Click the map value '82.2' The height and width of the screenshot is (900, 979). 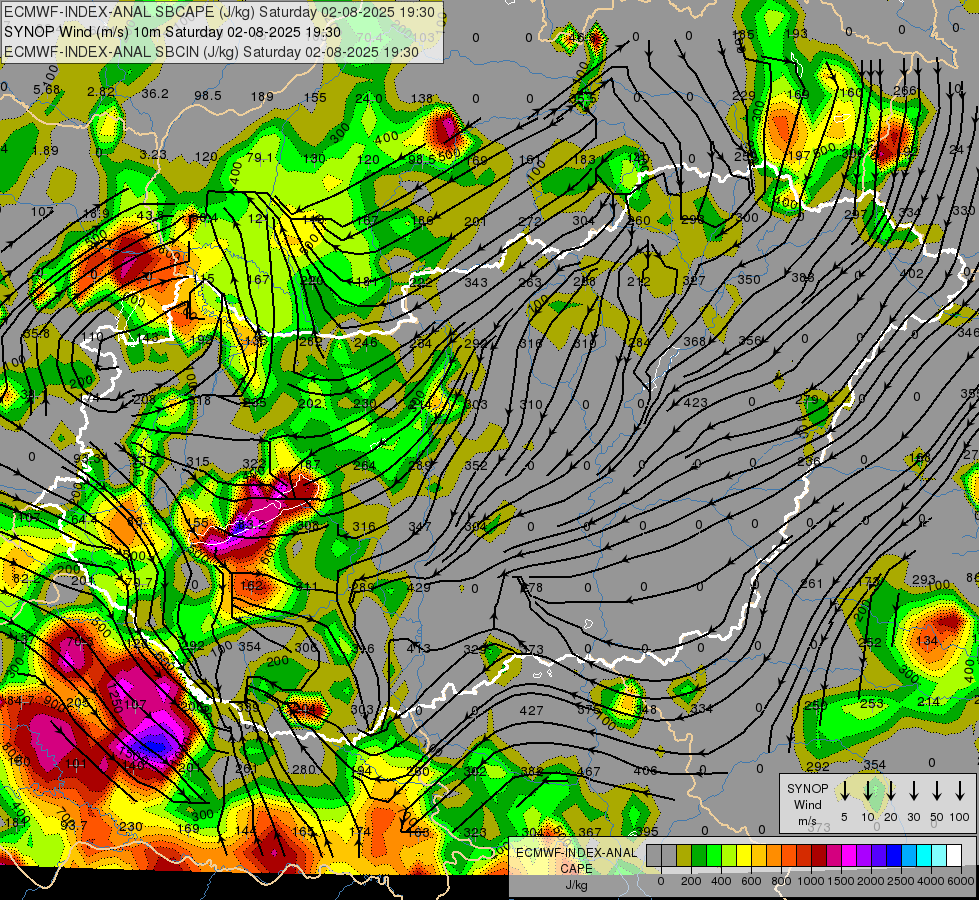(x=25, y=578)
